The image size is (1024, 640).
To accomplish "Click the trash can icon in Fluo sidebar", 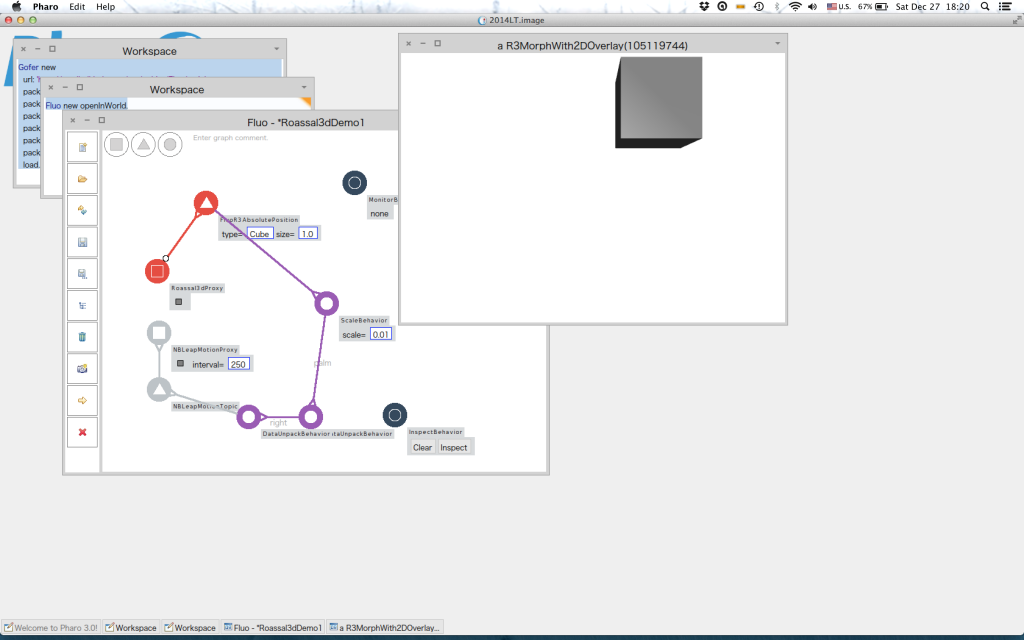I will click(82, 337).
